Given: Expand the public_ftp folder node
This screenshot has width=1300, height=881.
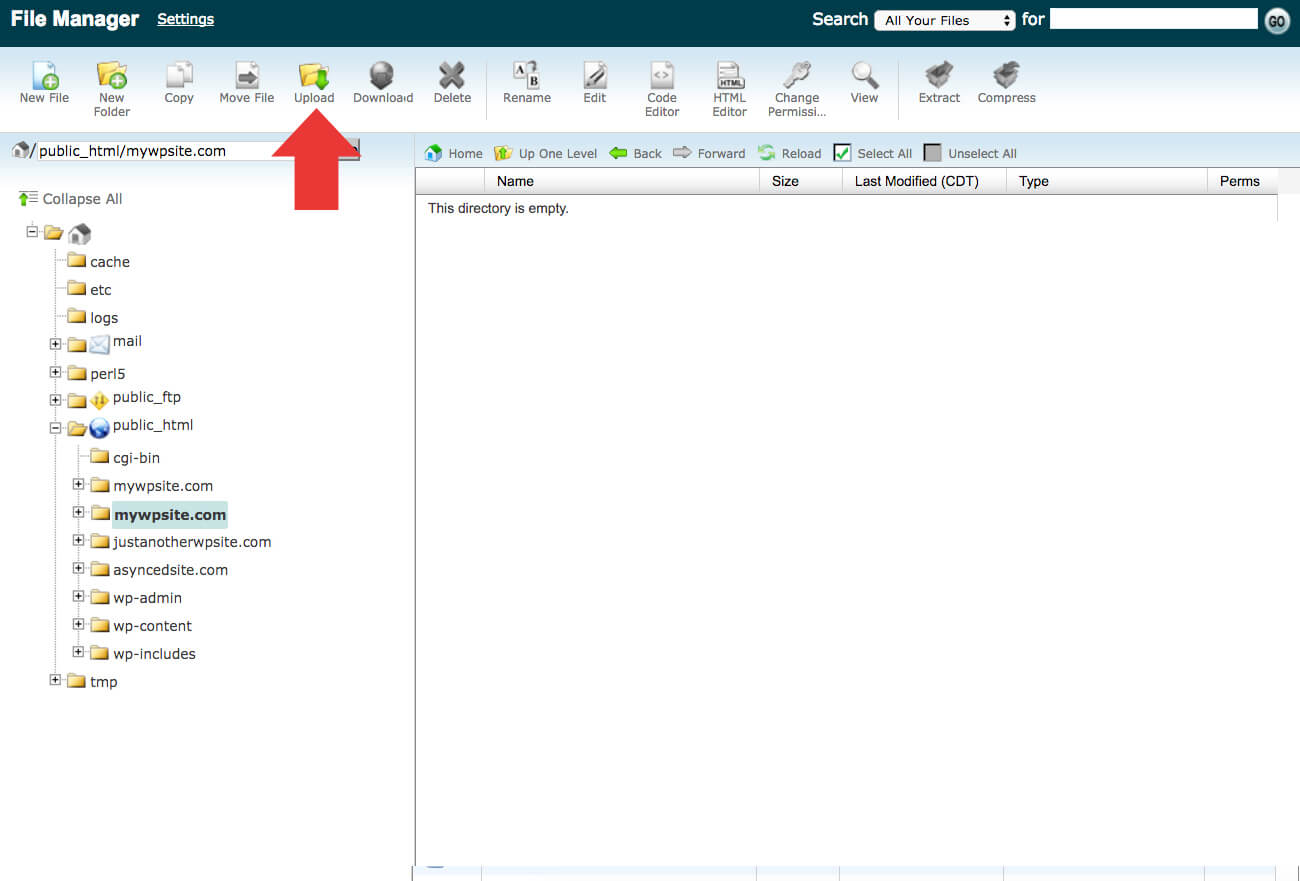Looking at the screenshot, I should (55, 400).
